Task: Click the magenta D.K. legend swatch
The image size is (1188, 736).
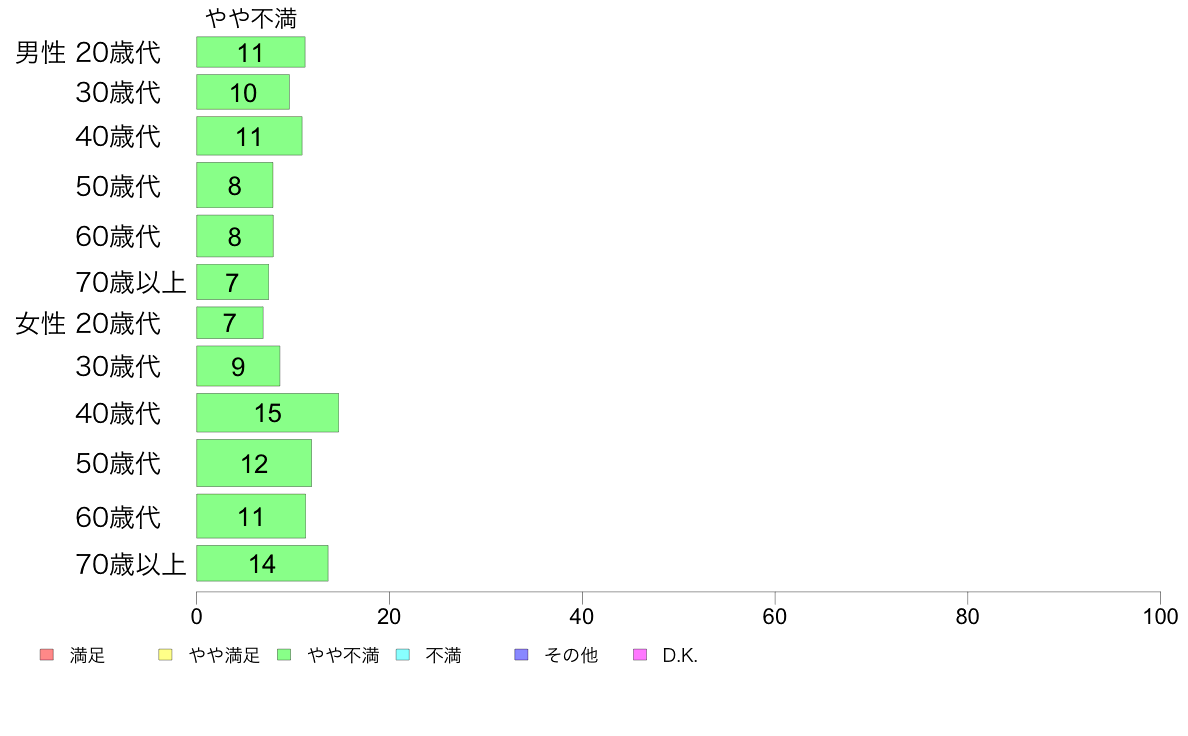Action: pyautogui.click(x=640, y=655)
